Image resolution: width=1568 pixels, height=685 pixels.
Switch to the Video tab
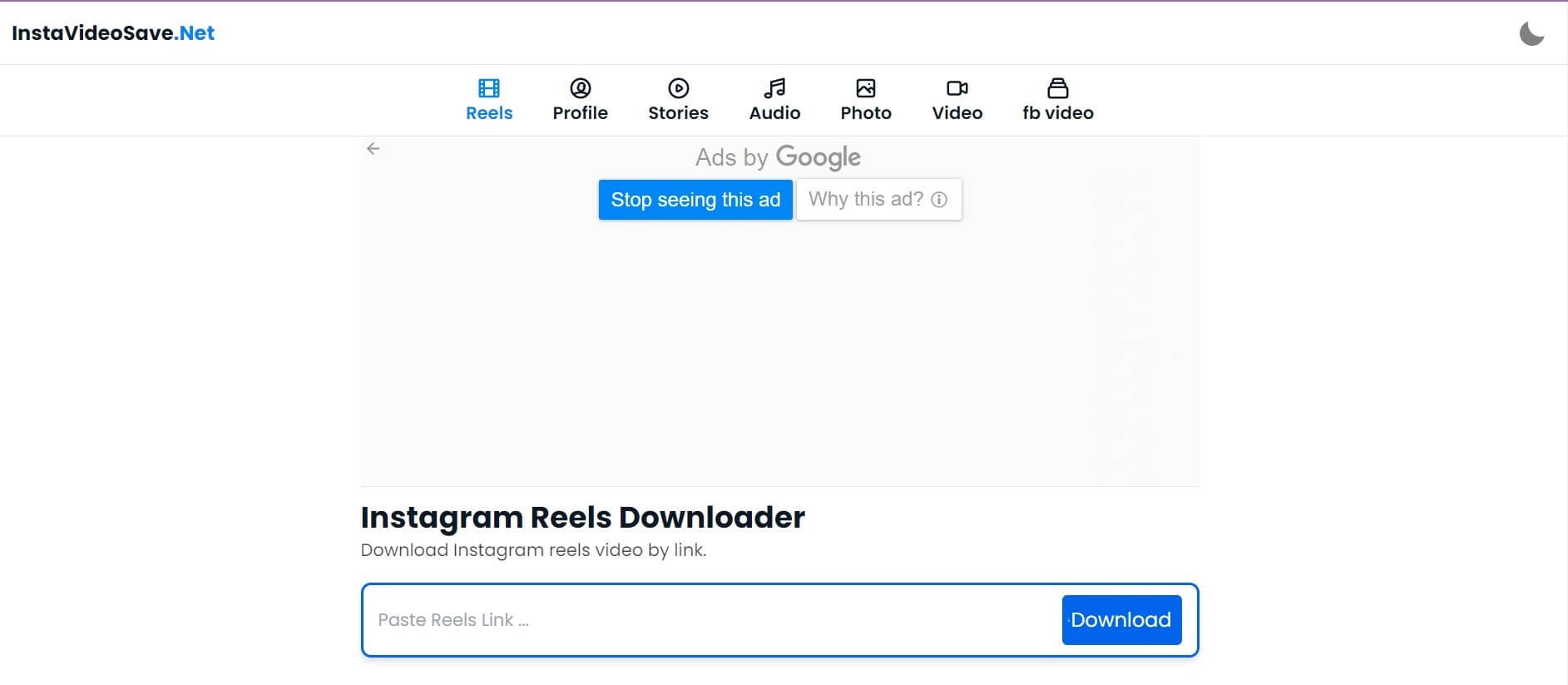(957, 100)
